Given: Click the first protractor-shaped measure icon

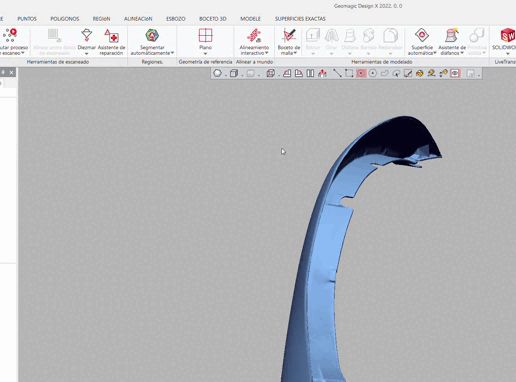Looking at the screenshot, I should click(x=287, y=73).
